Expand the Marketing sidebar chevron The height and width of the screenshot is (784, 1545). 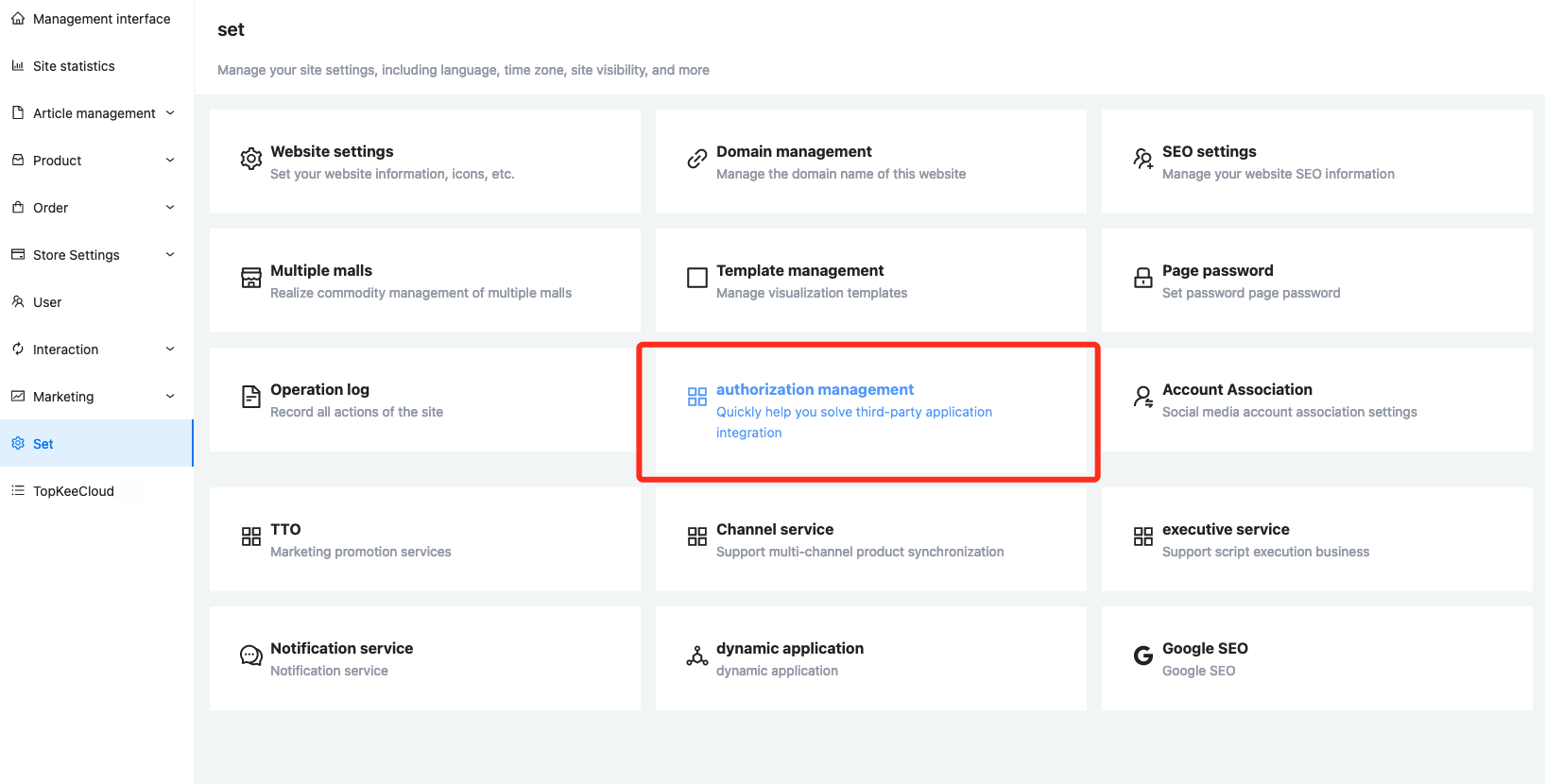pyautogui.click(x=170, y=397)
